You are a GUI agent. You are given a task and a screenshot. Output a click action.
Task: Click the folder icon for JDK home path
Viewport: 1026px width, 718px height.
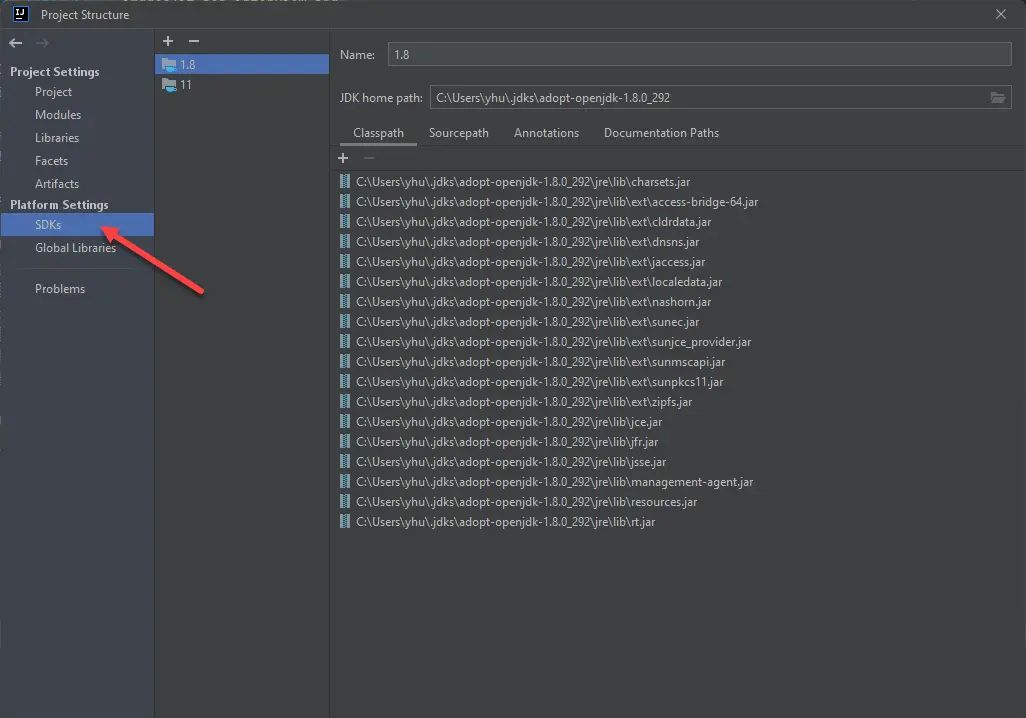(x=999, y=97)
